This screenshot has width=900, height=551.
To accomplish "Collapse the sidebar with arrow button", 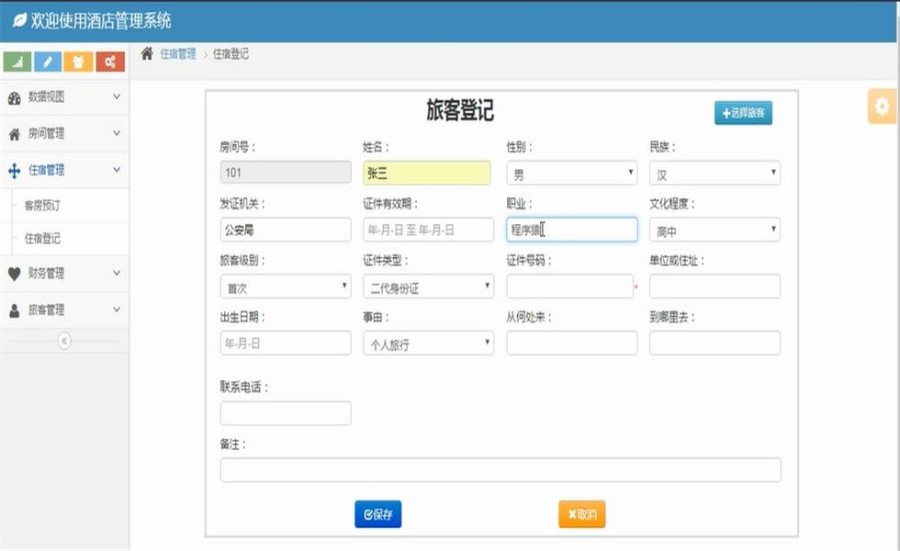I will [x=64, y=341].
